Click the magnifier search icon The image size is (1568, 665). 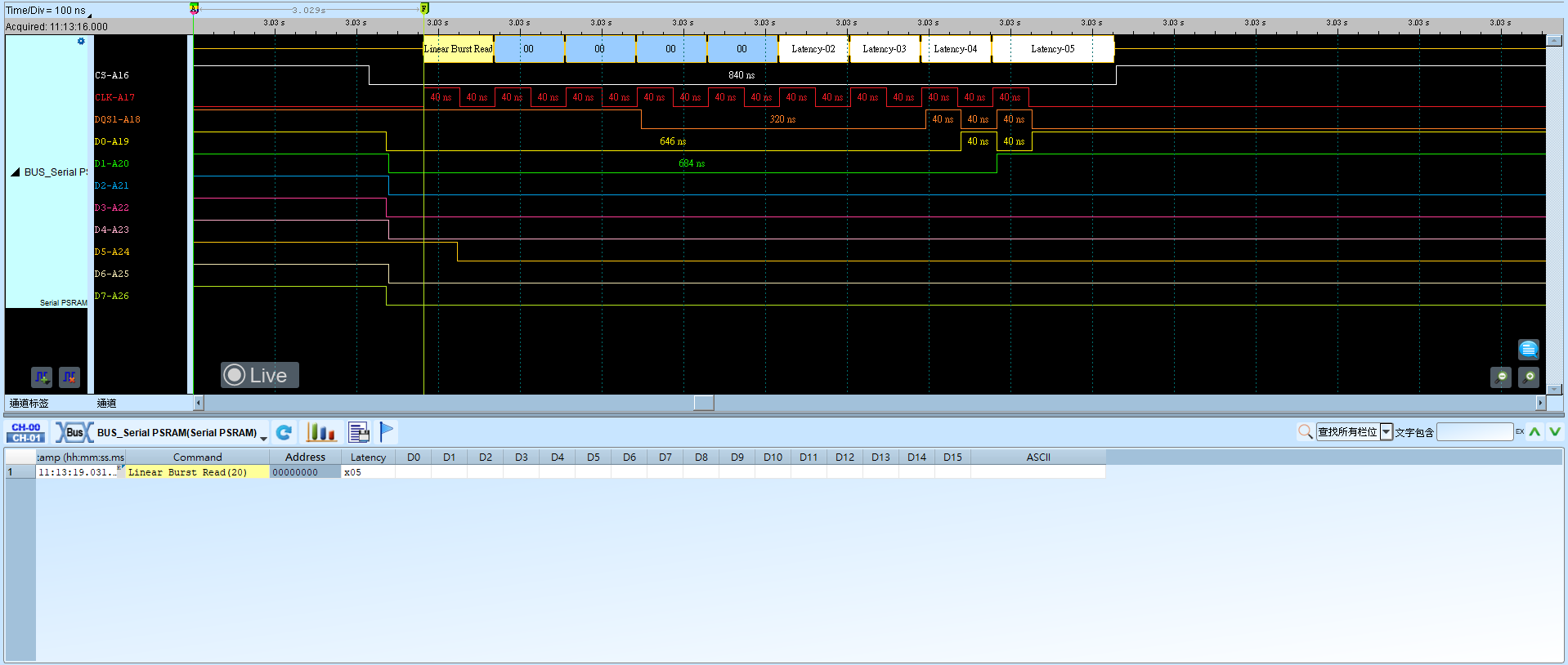1305,431
